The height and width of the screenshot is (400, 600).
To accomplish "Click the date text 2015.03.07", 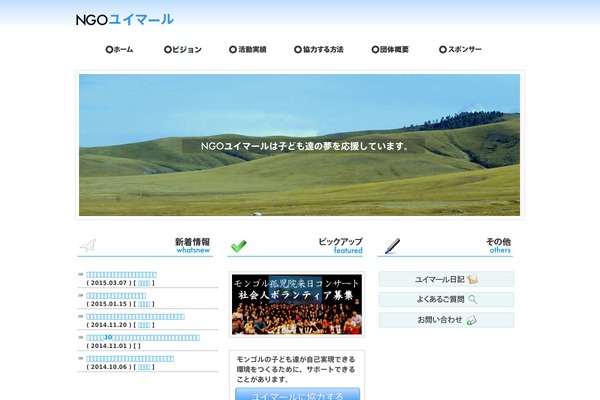I will tap(109, 283).
